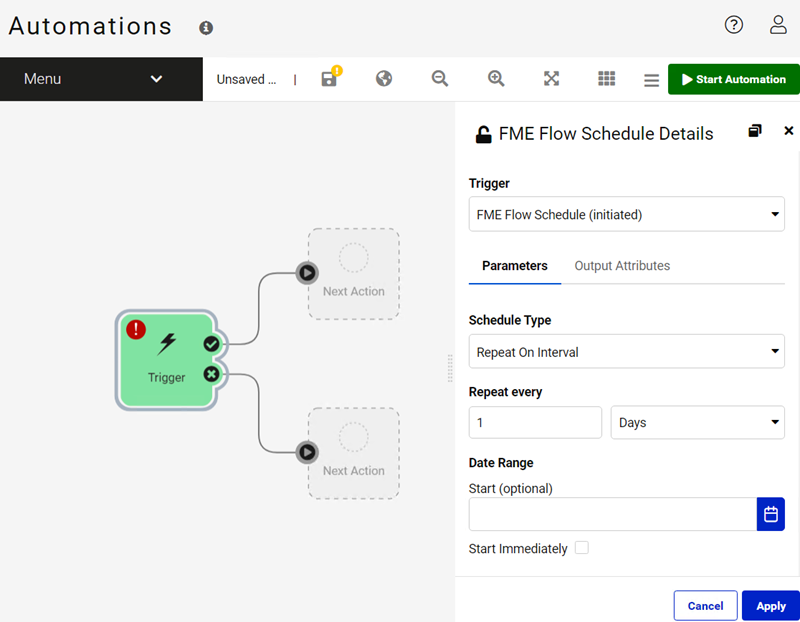Click the Start Automation button
Screen dimensions: 800x622
click(x=734, y=79)
